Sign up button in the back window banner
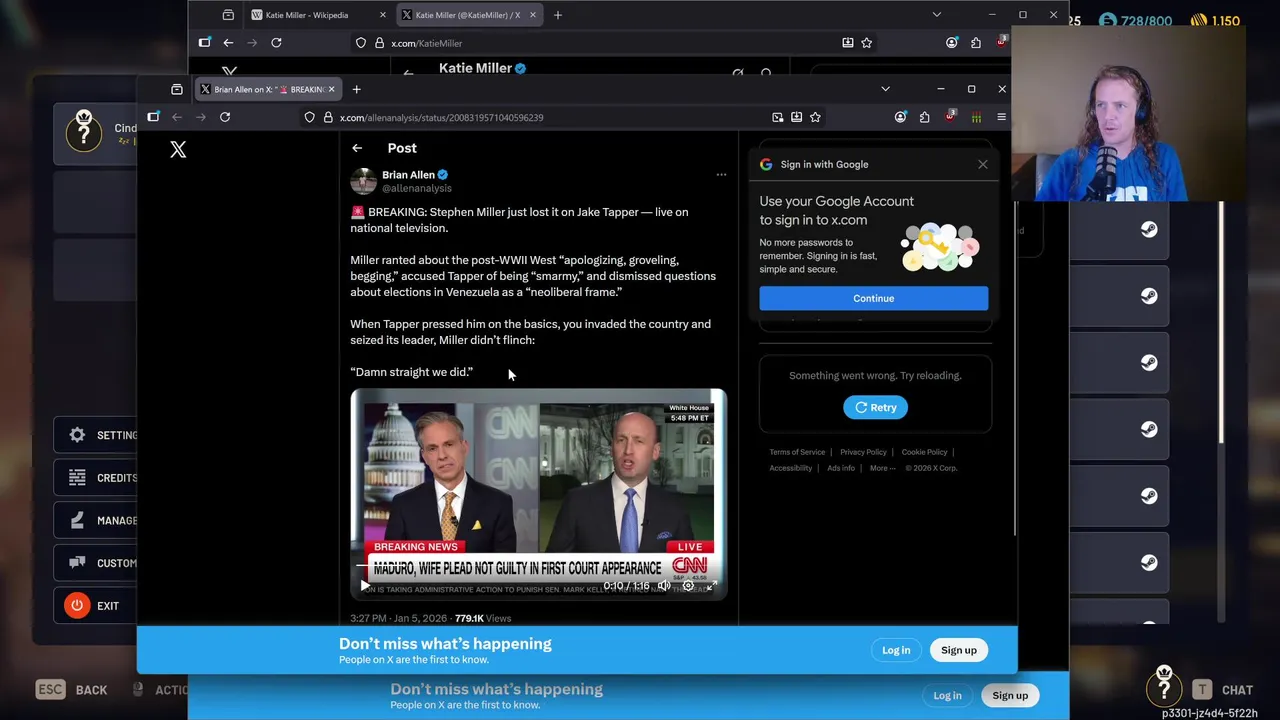 tap(1010, 696)
